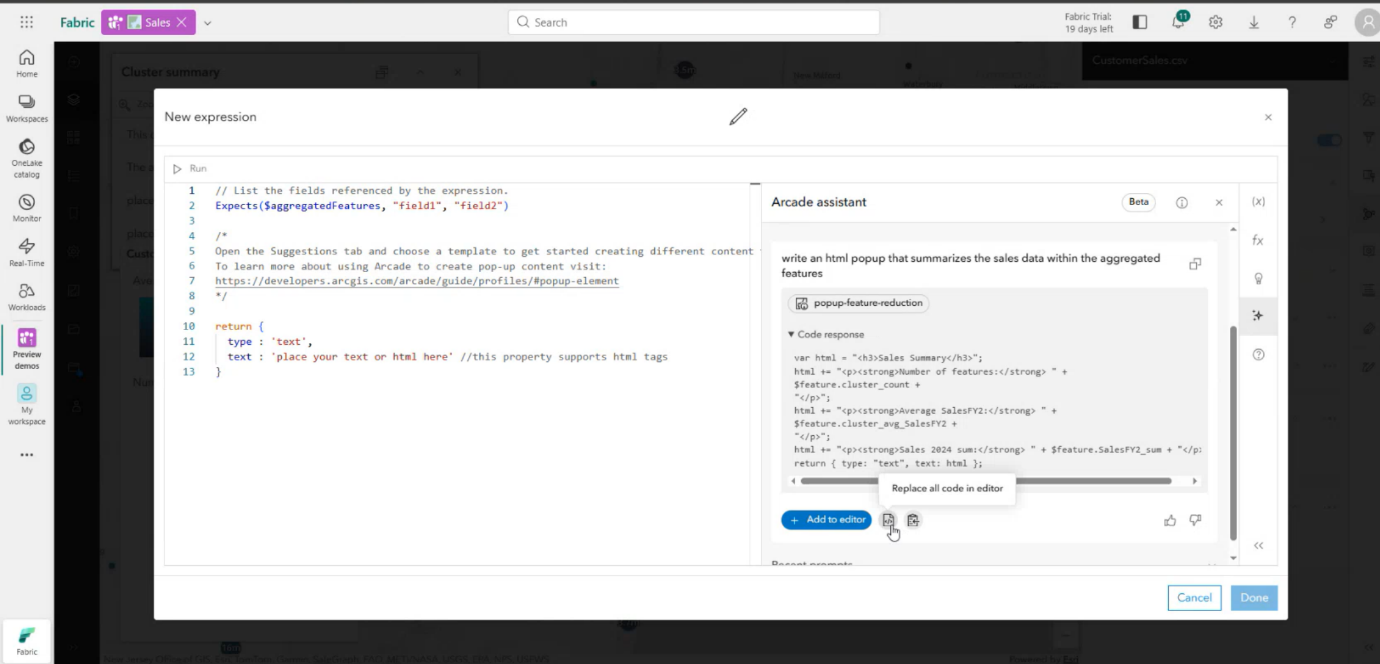Open the functions fx panel
The width and height of the screenshot is (1380, 664).
coord(1258,237)
